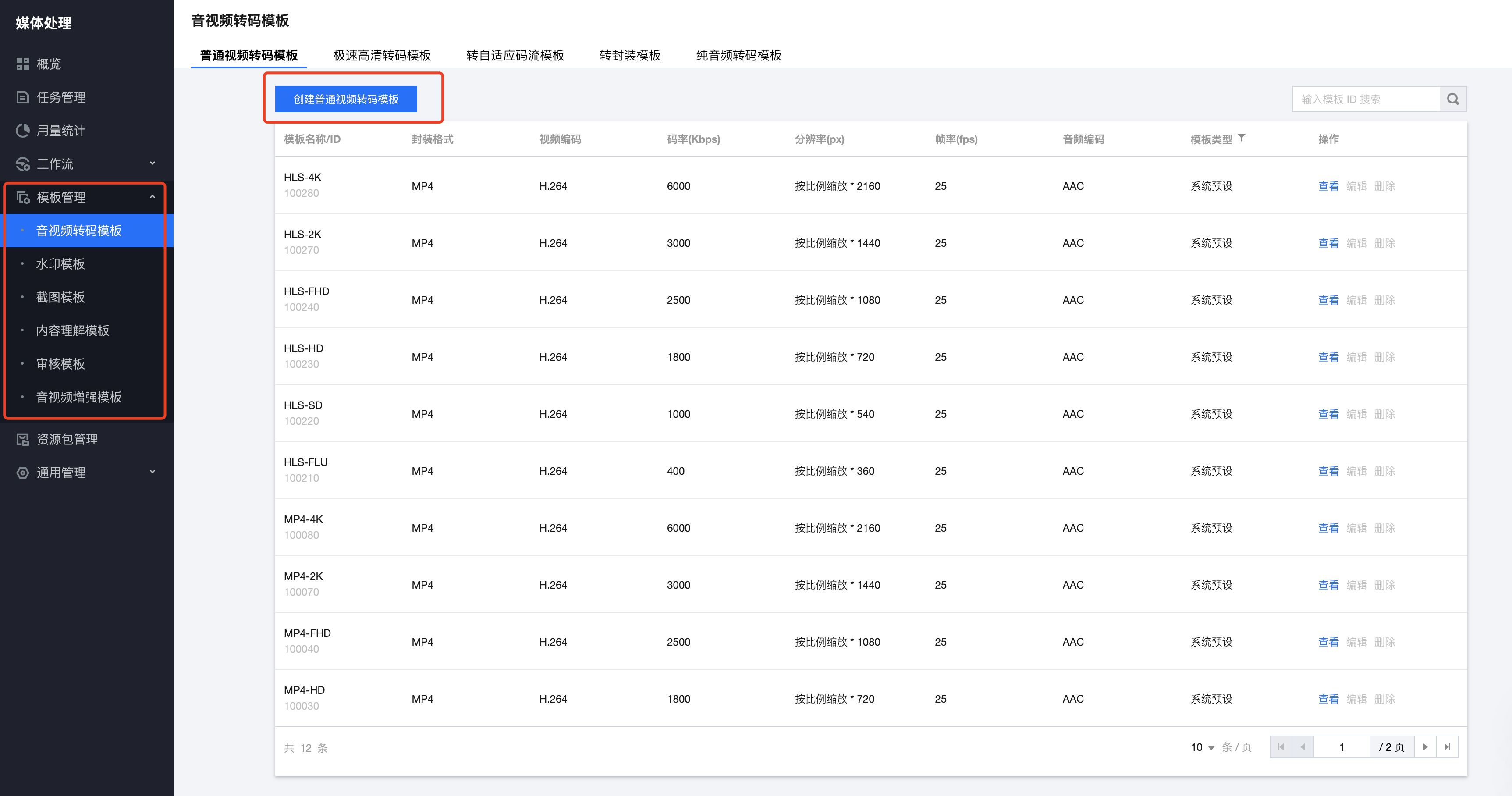Screen dimensions: 1512x796
Task: Switch to 转封装模板 tab
Action: (630, 55)
